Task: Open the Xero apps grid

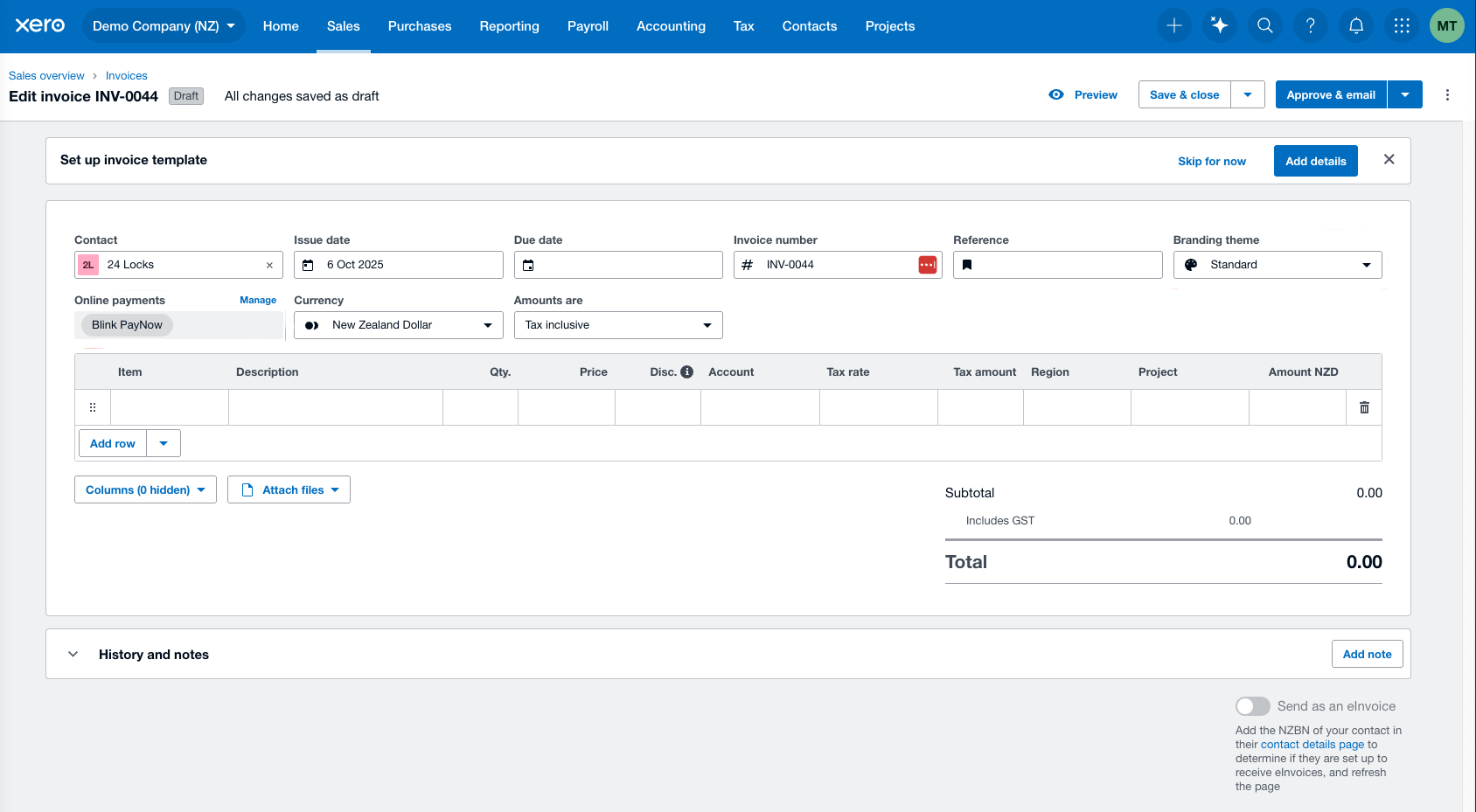Action: (x=1402, y=25)
